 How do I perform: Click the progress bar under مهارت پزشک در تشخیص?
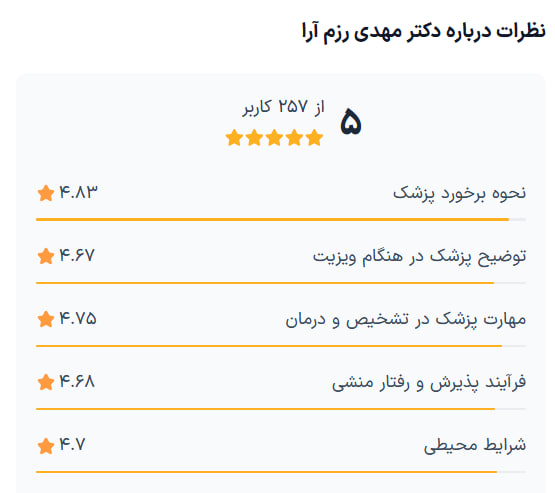281,346
